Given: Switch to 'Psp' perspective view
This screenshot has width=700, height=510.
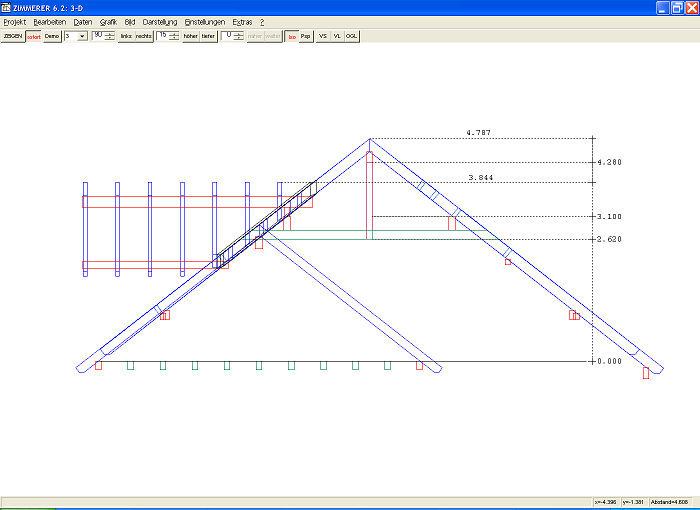Looking at the screenshot, I should point(306,35).
